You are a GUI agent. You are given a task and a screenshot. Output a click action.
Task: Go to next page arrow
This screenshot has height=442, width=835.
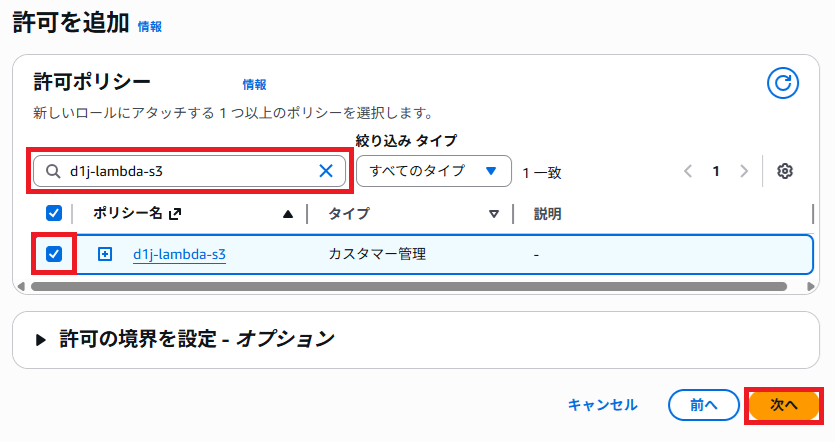tap(743, 171)
